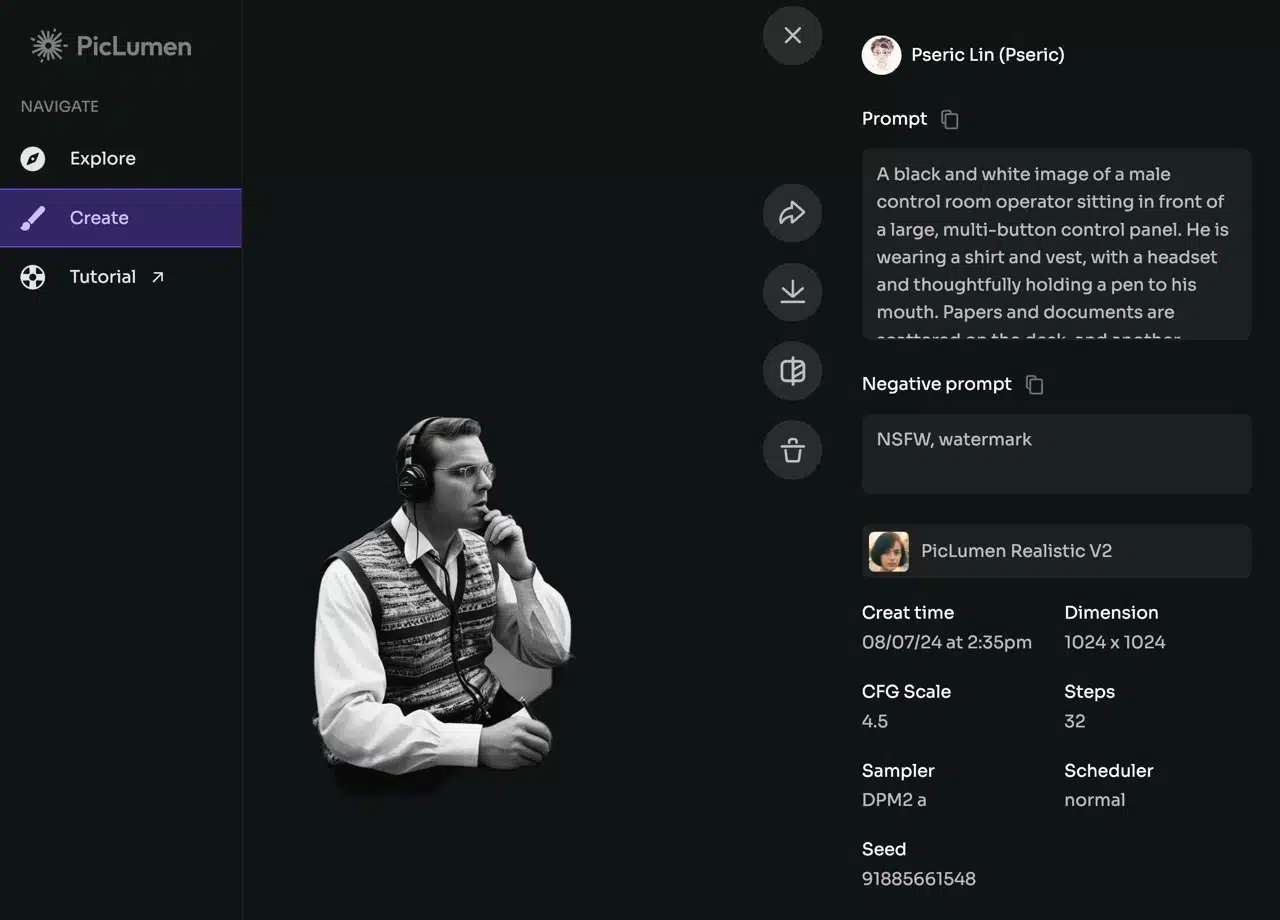Click the PicLumen logo
Image resolution: width=1280 pixels, height=920 pixels.
(110, 46)
